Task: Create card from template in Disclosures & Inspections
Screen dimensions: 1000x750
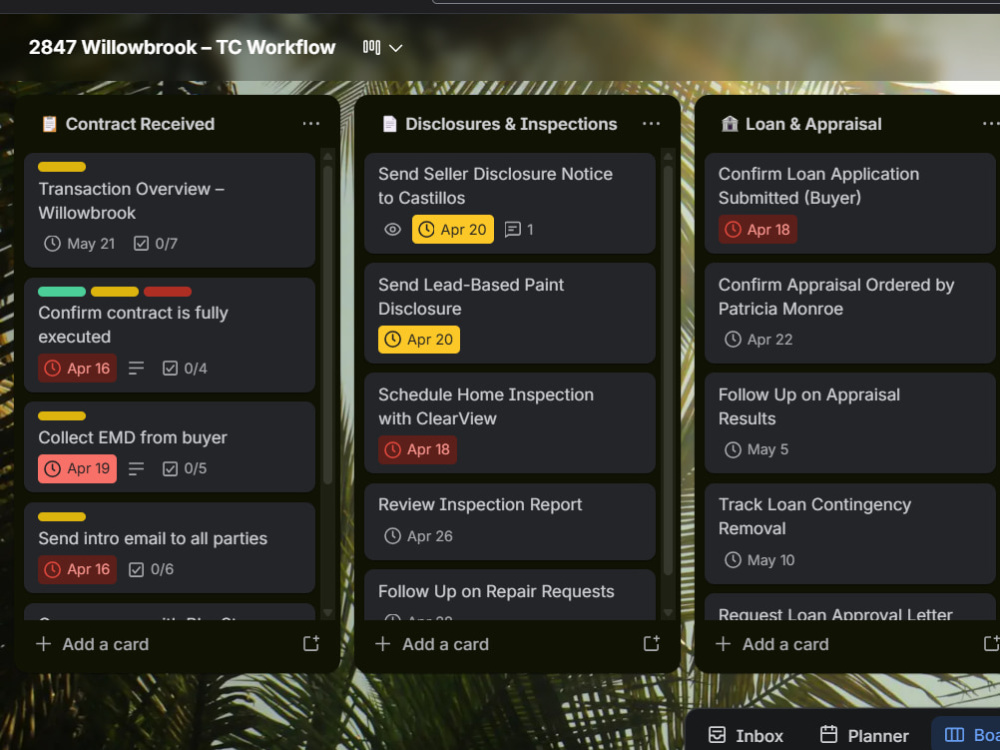Action: click(x=651, y=643)
